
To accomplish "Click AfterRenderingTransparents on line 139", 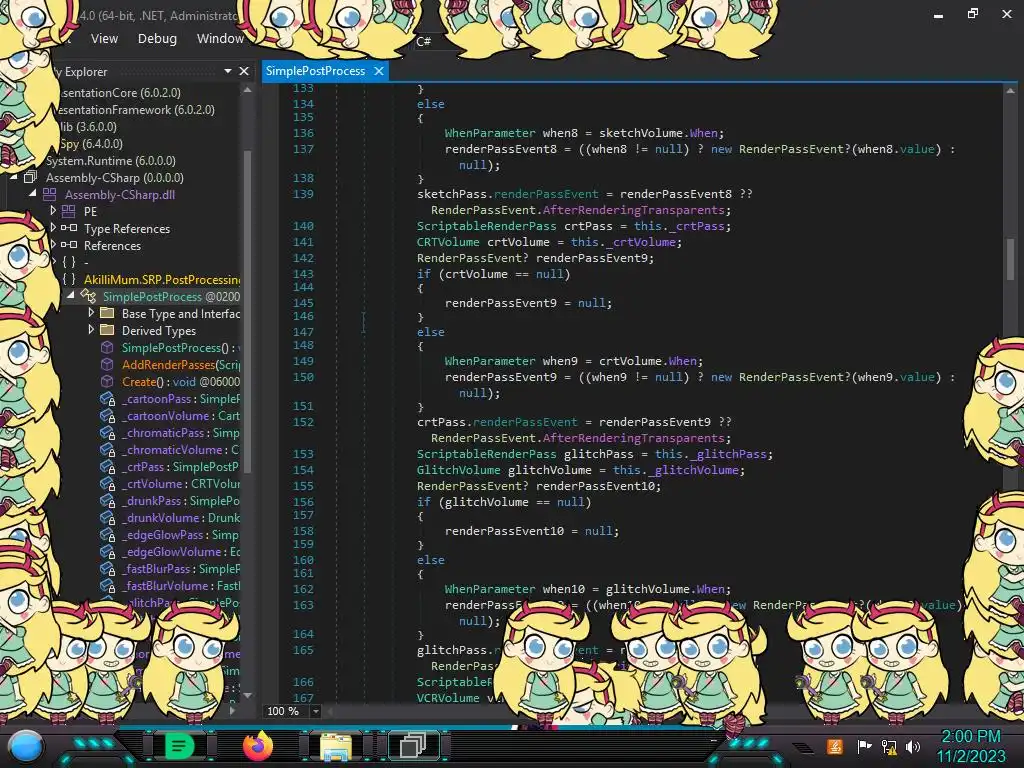I will [633, 210].
